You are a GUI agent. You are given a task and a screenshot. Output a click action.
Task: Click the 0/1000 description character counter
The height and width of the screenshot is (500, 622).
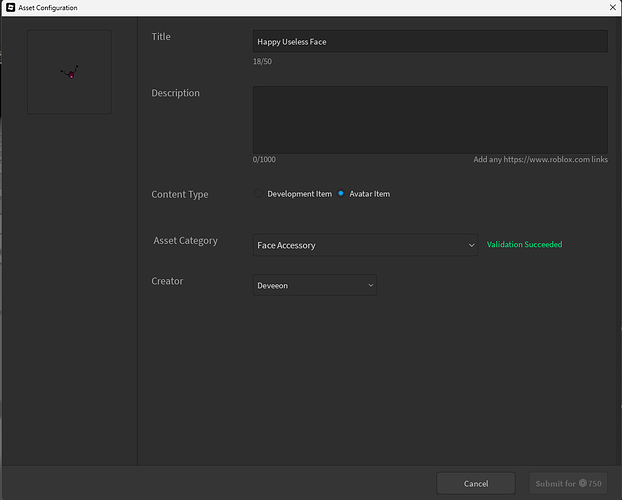point(264,160)
